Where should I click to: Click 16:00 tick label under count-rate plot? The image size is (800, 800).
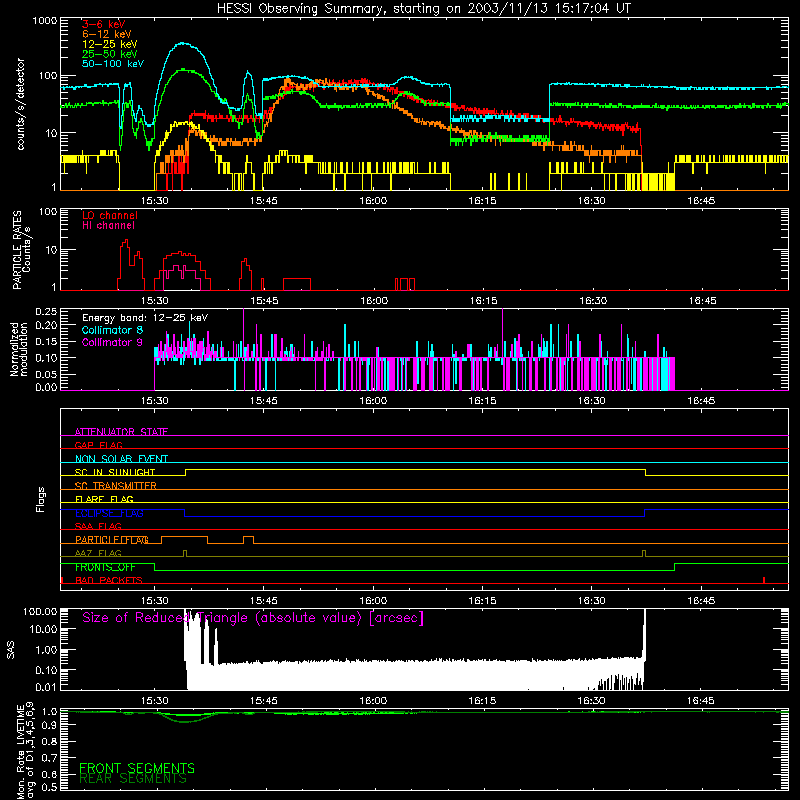tap(373, 201)
